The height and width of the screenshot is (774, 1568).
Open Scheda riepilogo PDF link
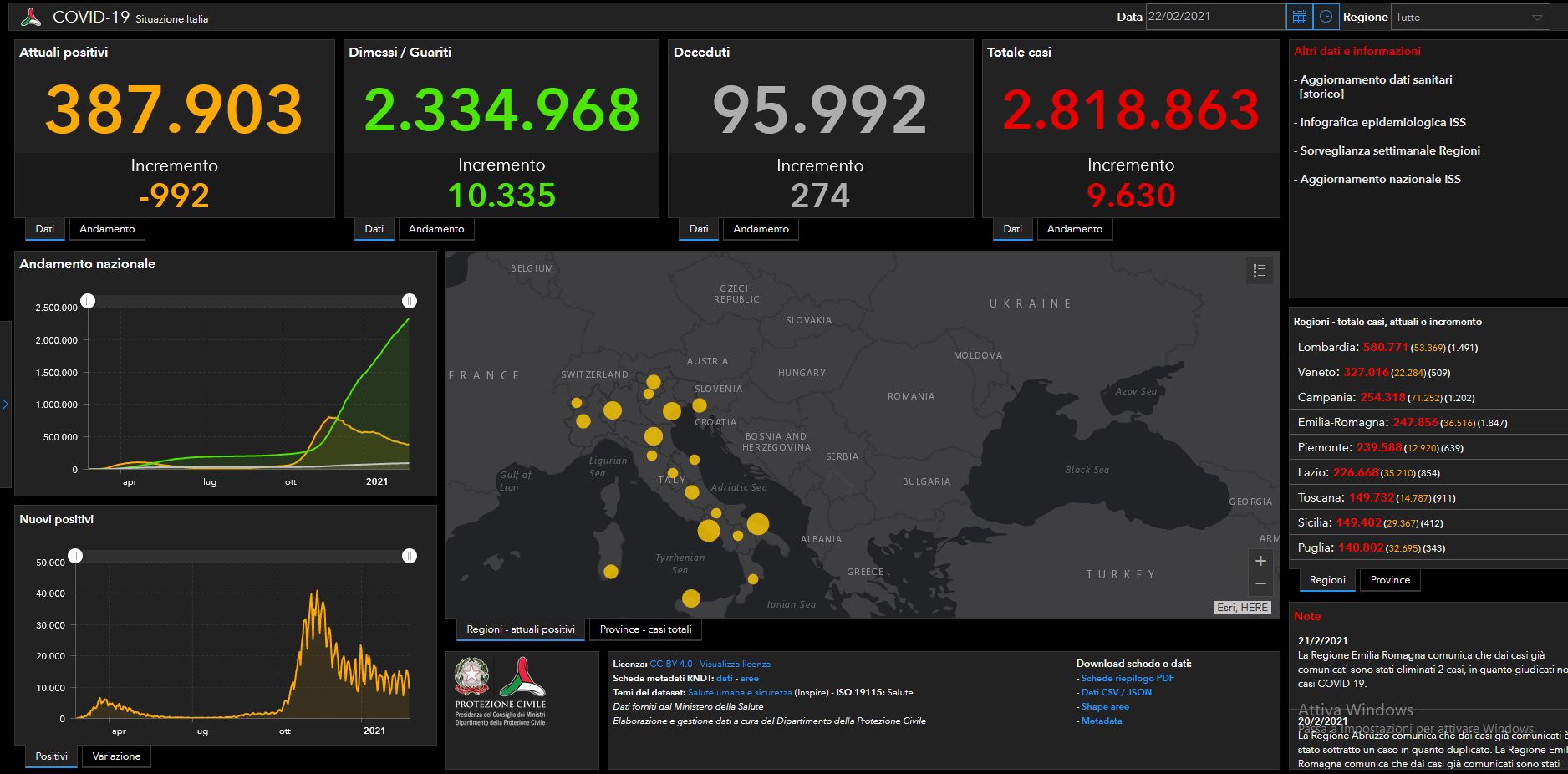(1128, 678)
